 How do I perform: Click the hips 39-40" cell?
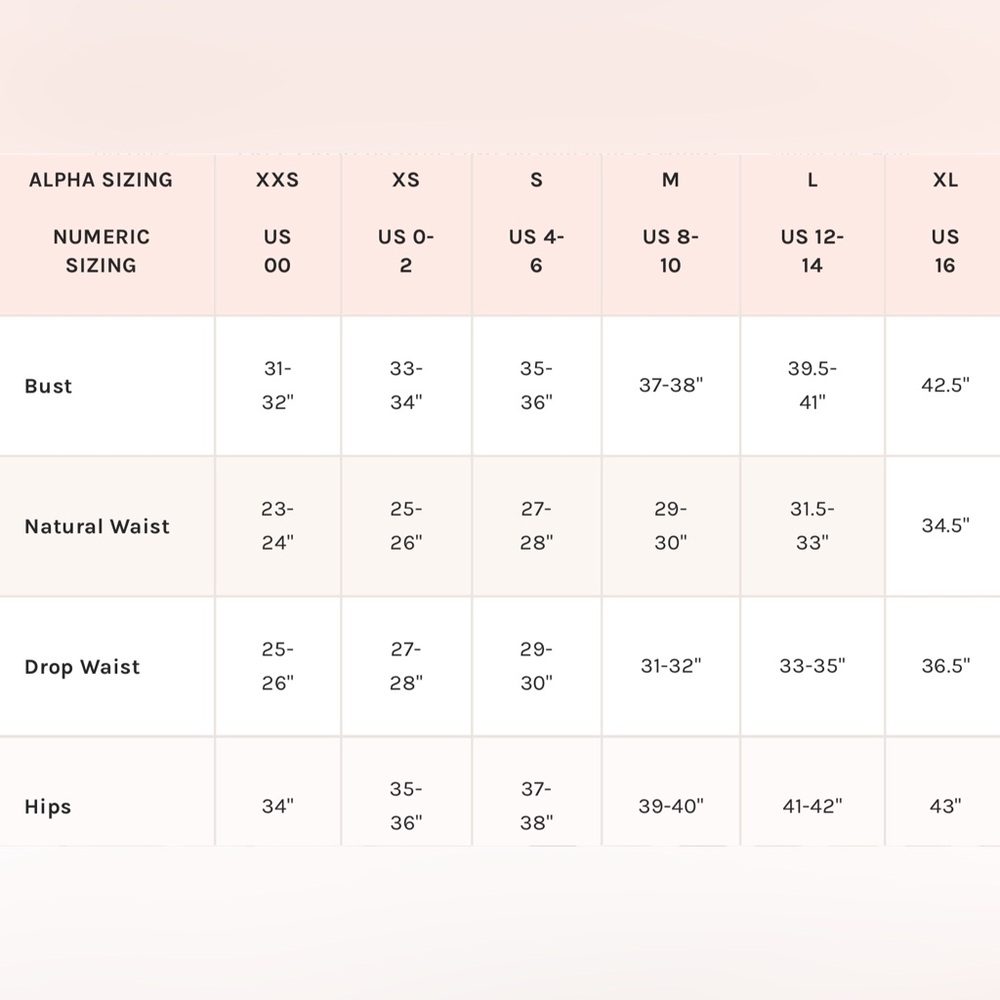tap(670, 792)
